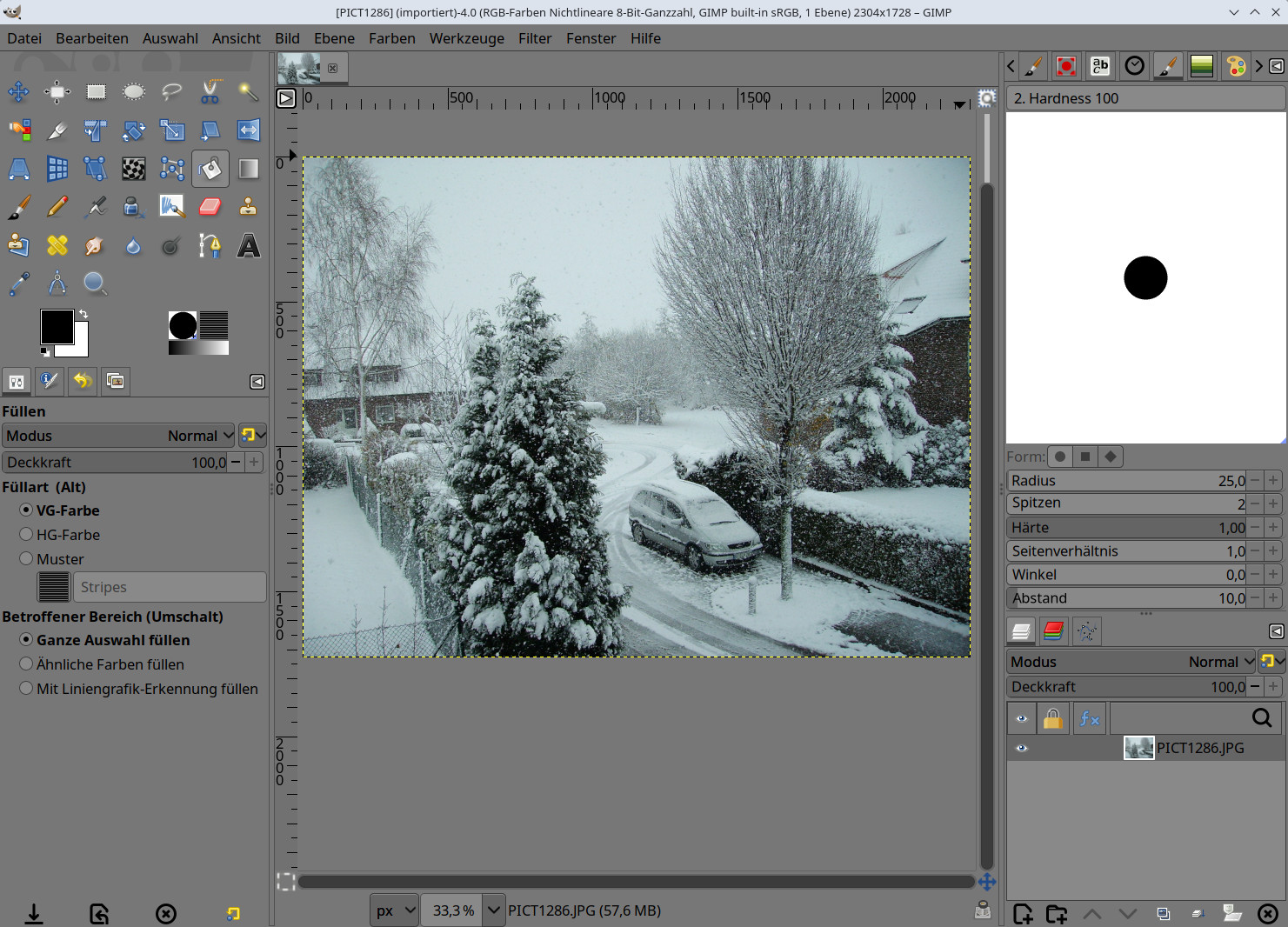This screenshot has width=1288, height=927.
Task: Select the Heal tool
Action: point(57,245)
